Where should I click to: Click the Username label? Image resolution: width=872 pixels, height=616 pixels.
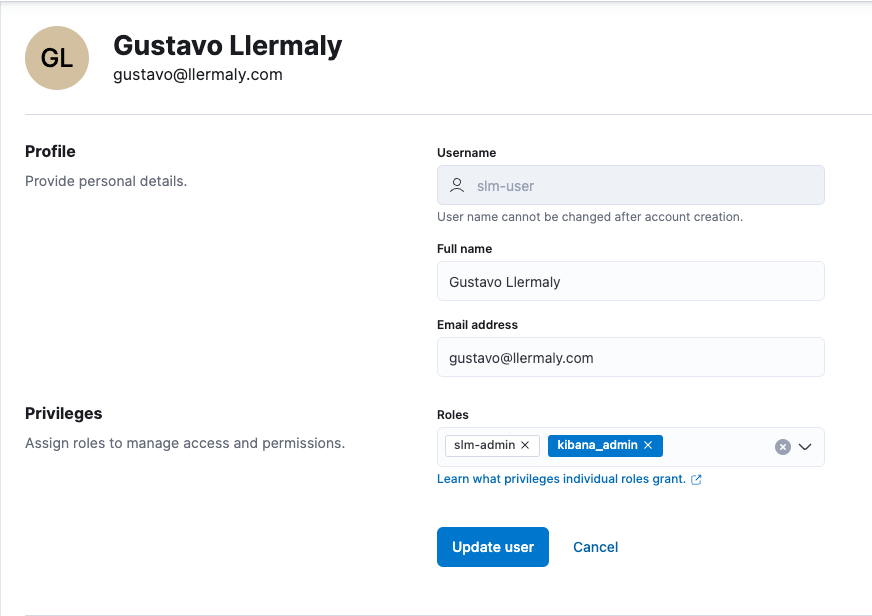click(x=467, y=153)
